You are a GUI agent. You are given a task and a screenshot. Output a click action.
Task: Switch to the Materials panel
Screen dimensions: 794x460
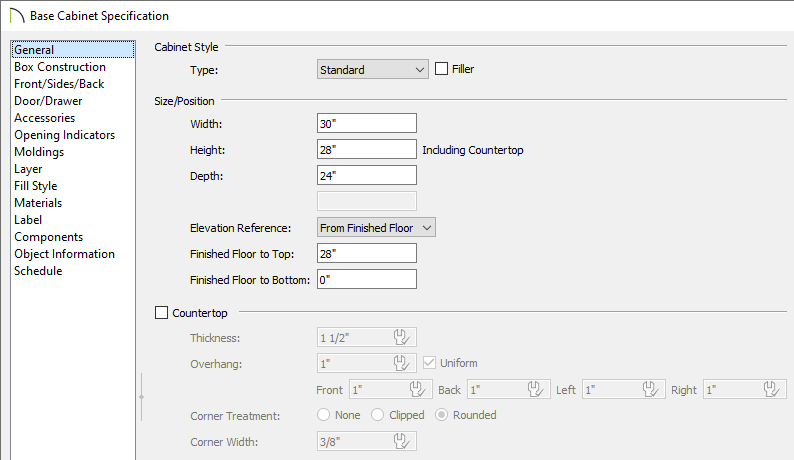pyautogui.click(x=38, y=203)
